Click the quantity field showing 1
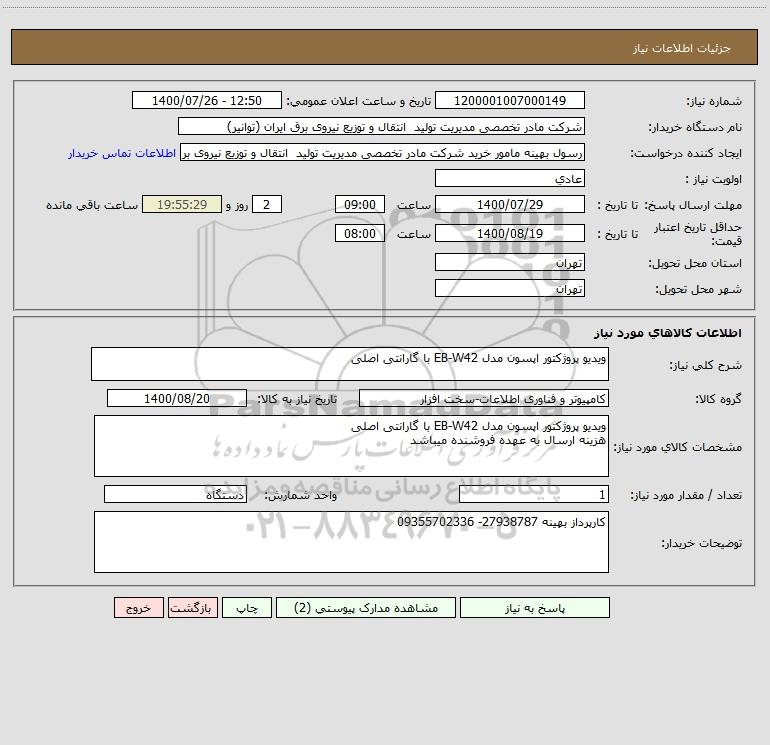Screen dimensions: 770x745 [x=534, y=495]
